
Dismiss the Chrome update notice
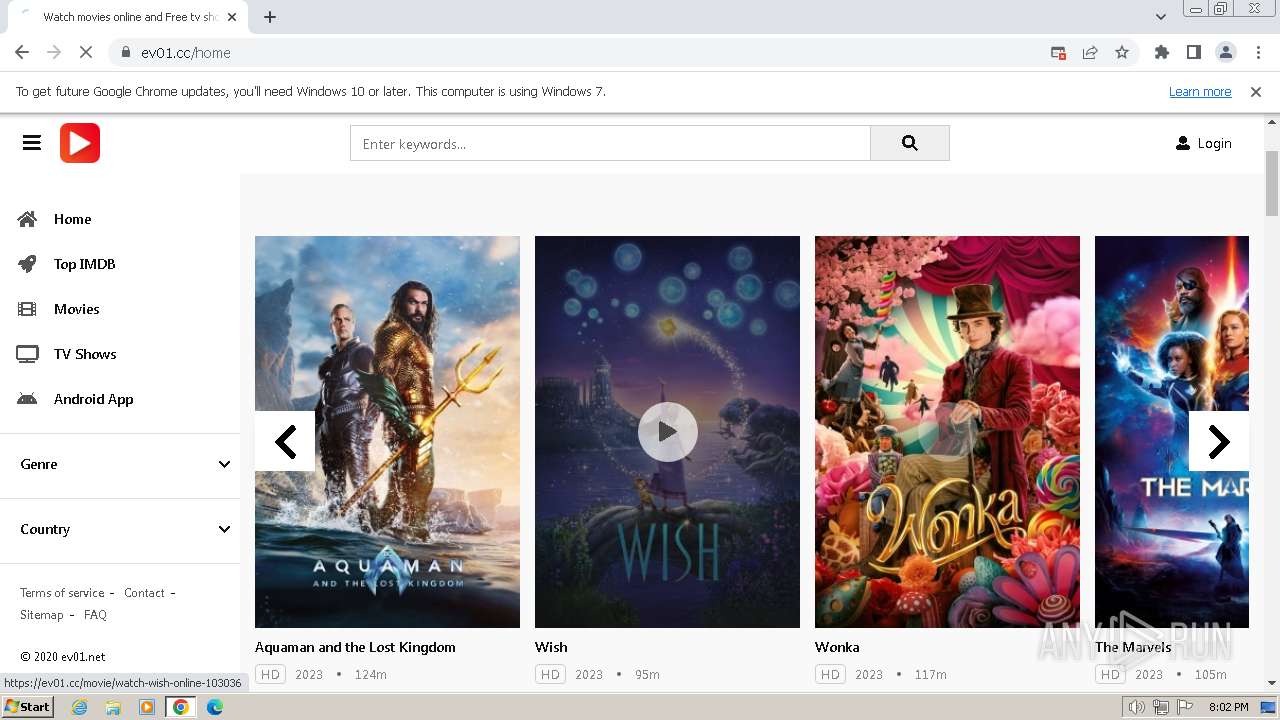click(1256, 92)
